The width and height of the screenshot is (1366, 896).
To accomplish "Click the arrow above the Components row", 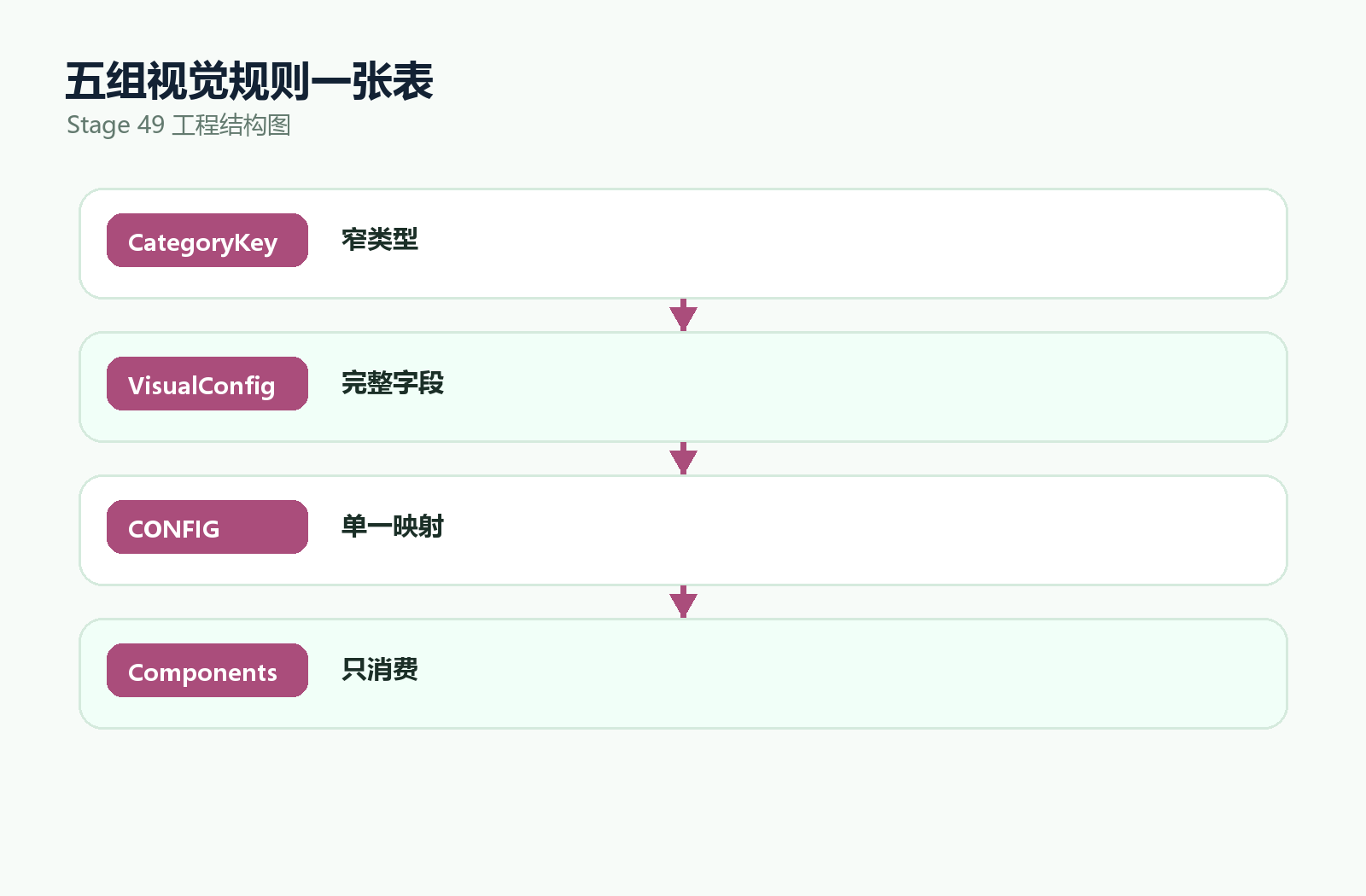I will pyautogui.click(x=683, y=602).
